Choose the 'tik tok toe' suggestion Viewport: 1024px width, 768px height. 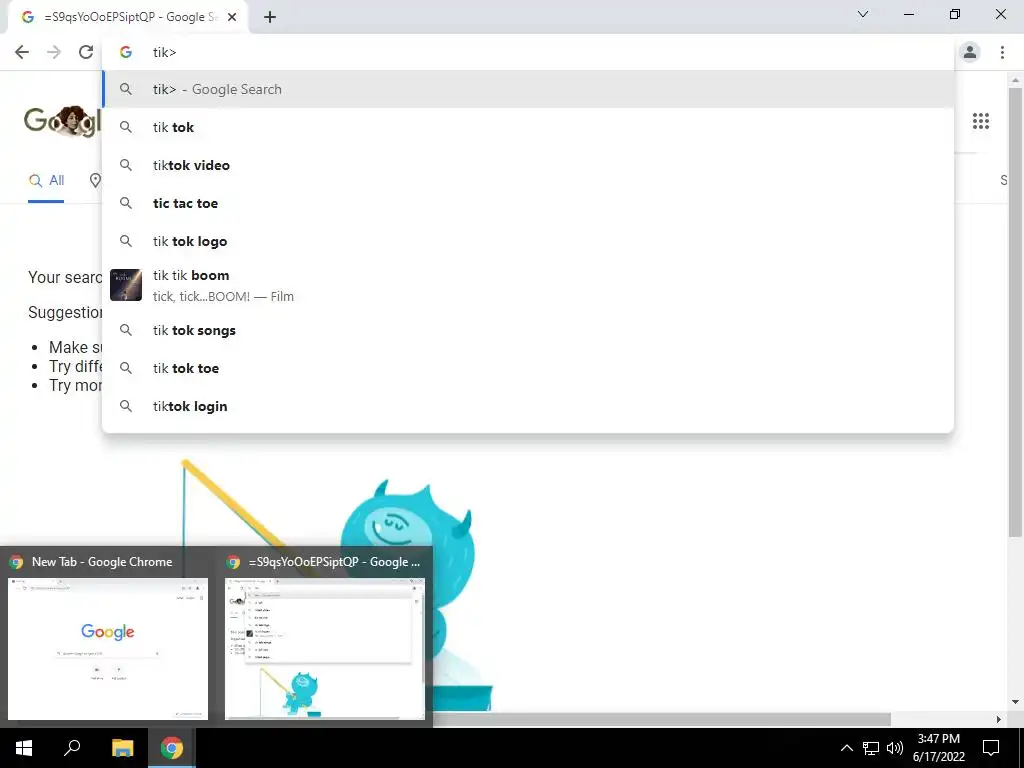click(528, 368)
